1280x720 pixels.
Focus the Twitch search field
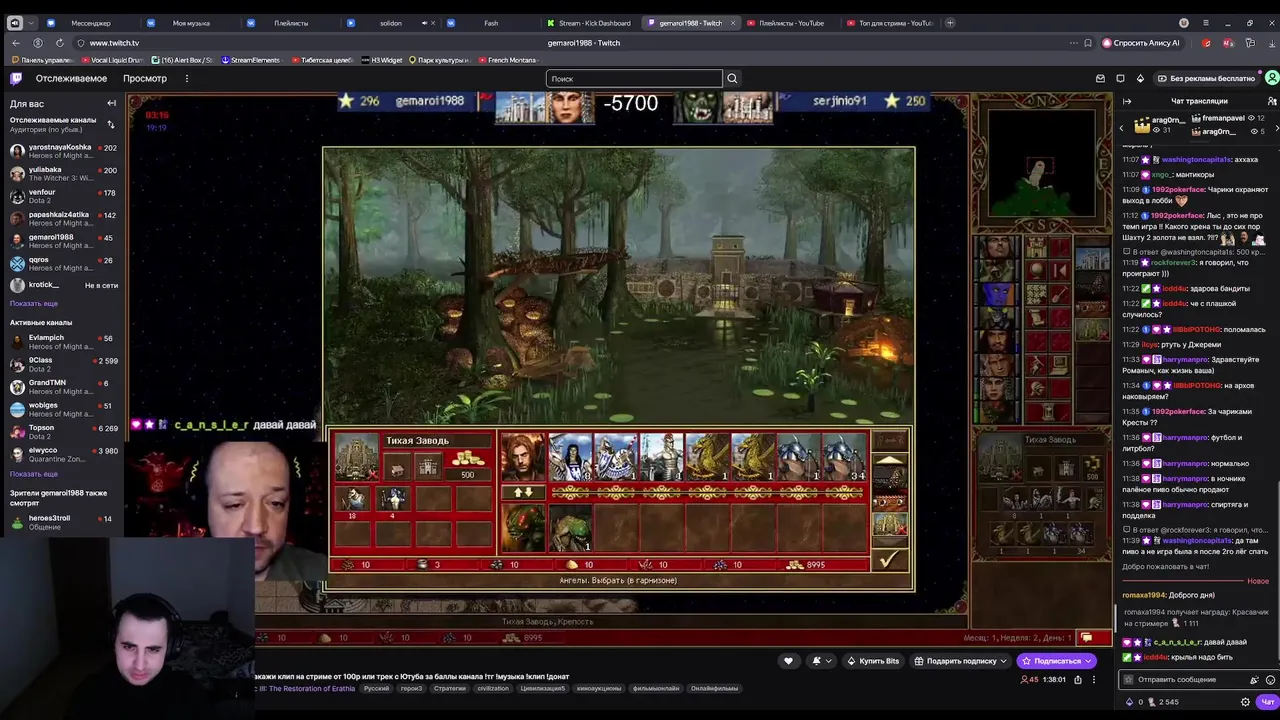point(634,78)
